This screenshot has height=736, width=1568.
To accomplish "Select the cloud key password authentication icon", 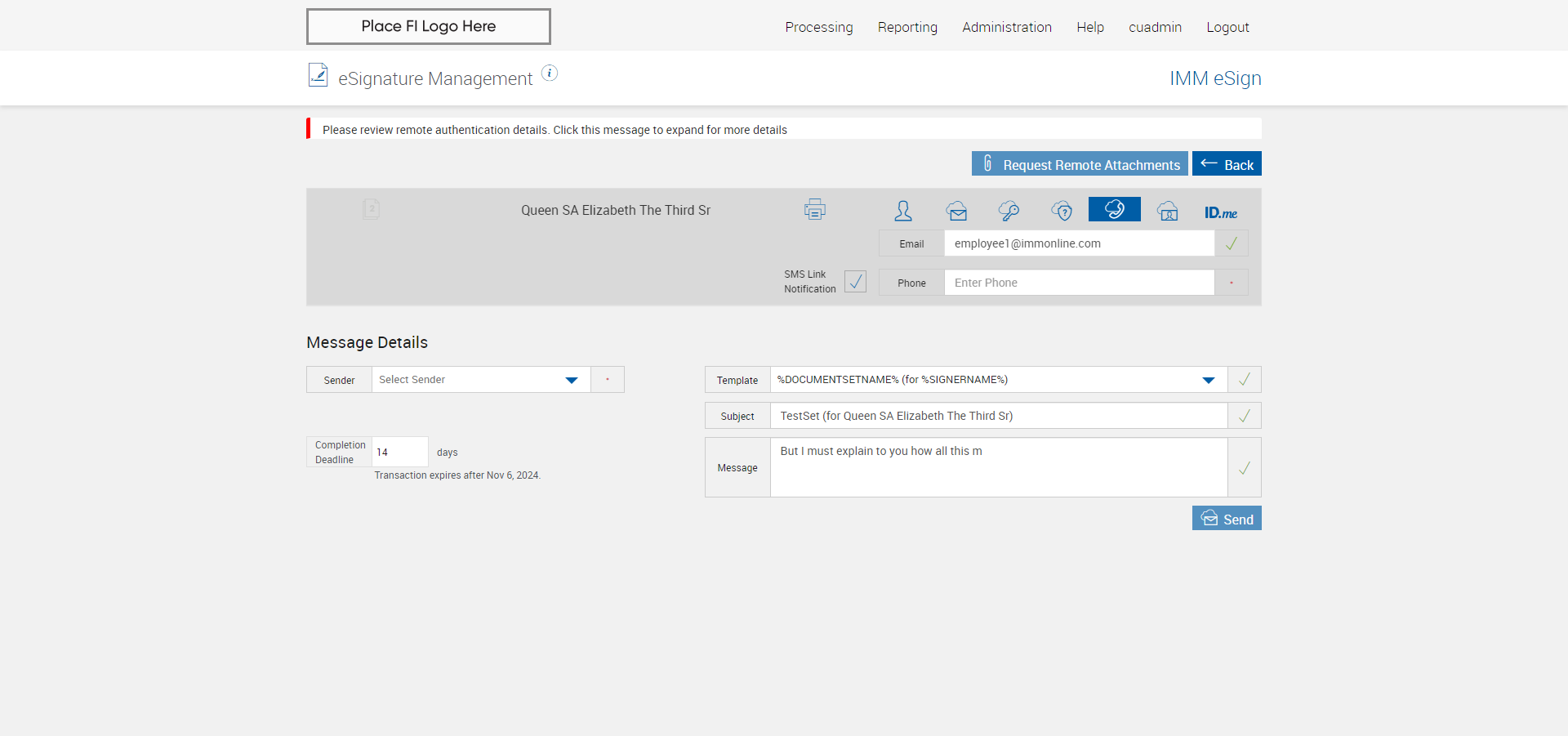I will coord(1009,211).
